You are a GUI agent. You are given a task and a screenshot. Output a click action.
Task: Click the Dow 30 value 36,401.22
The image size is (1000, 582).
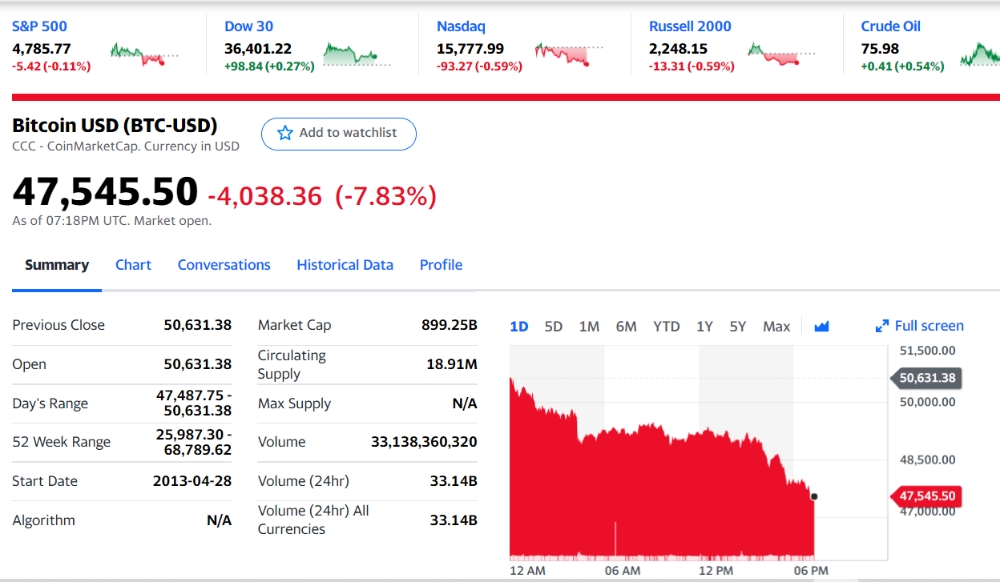[x=258, y=48]
